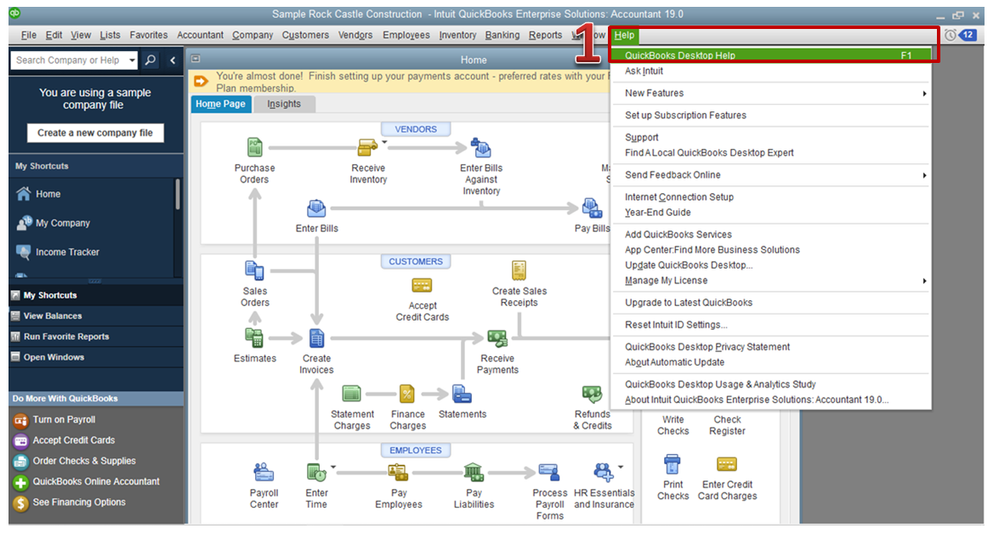999x534 pixels.
Task: Expand Send Feedback Online submenu
Action: click(924, 175)
